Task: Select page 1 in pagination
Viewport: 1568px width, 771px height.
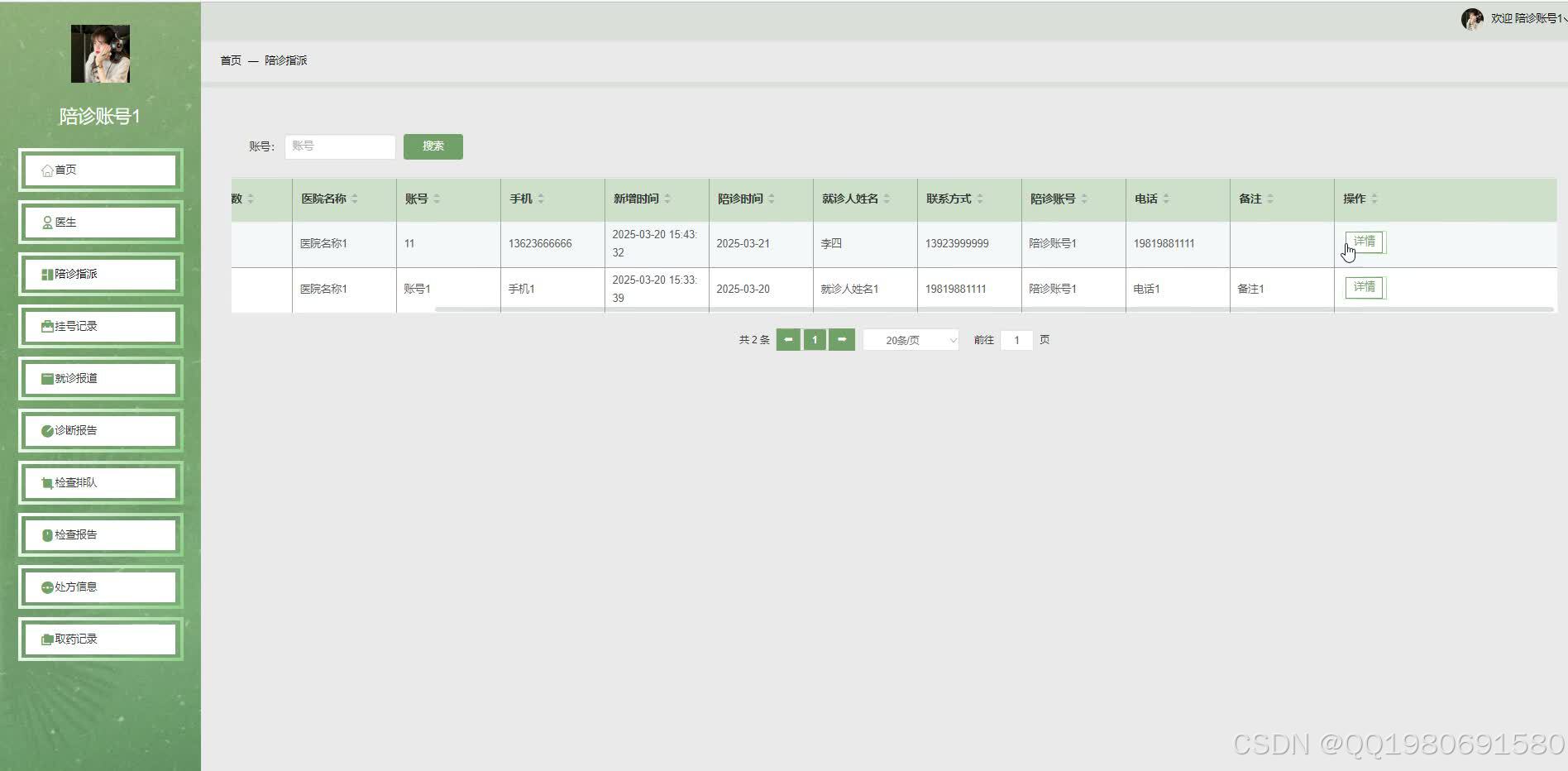Action: click(x=815, y=340)
